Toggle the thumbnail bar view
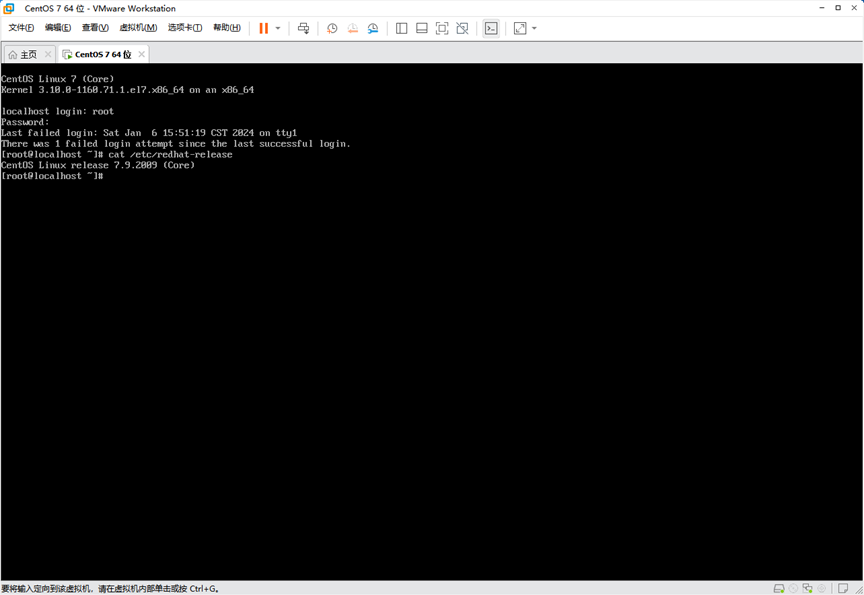 tap(422, 28)
